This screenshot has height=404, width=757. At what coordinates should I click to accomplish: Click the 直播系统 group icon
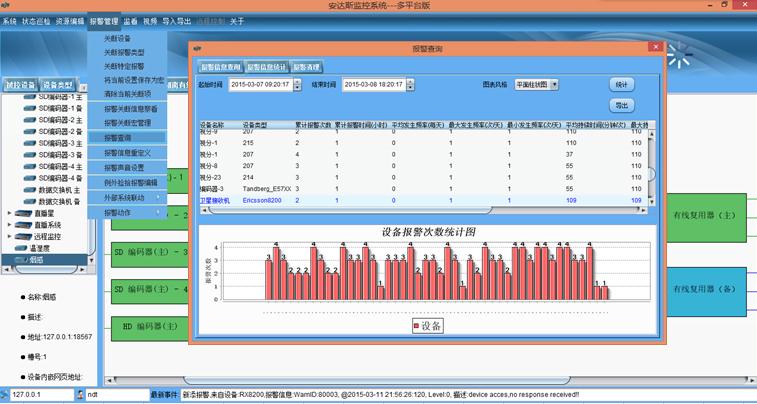point(23,225)
